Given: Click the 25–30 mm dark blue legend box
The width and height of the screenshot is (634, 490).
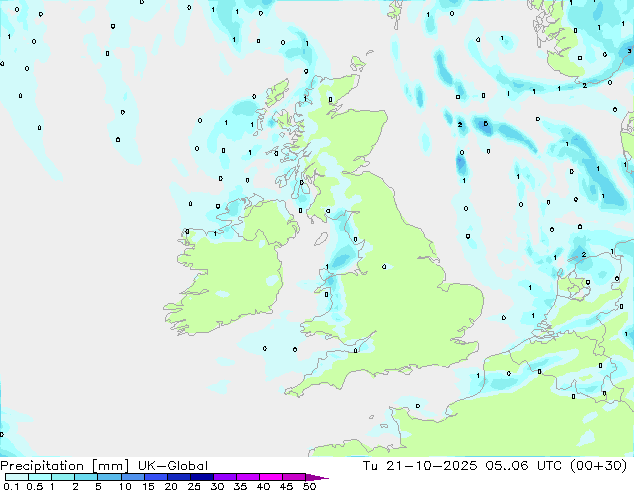Looking at the screenshot, I should click(202, 477).
